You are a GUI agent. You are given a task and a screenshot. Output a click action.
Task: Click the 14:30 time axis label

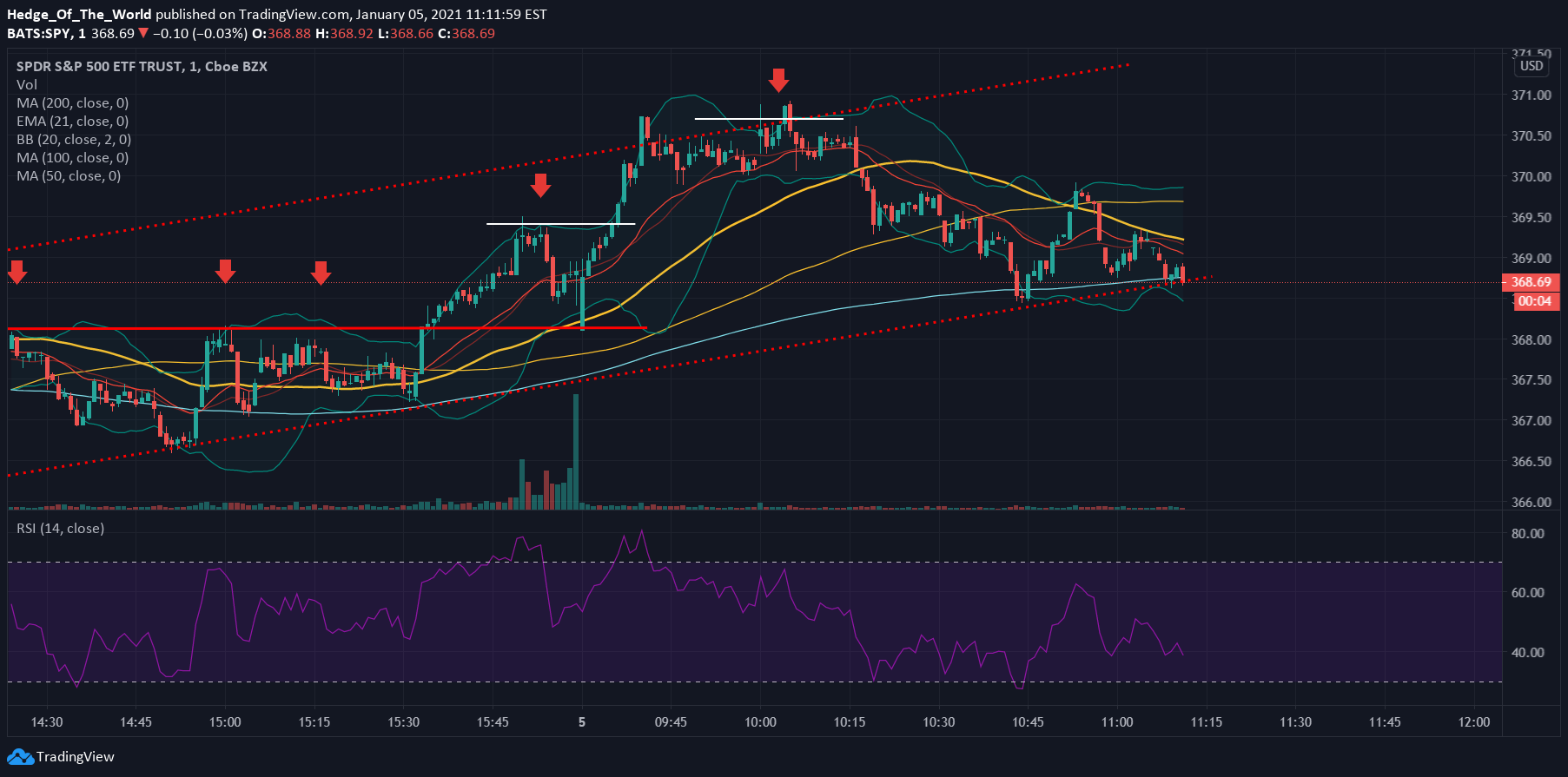click(47, 722)
